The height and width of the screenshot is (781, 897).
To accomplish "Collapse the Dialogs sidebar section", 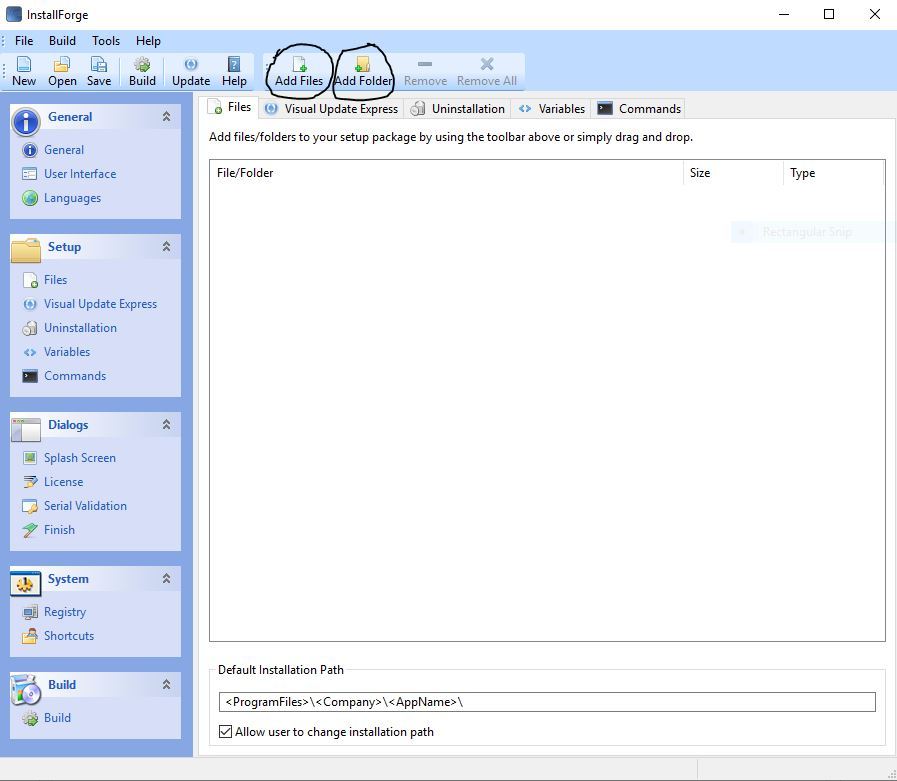I will pos(166,425).
